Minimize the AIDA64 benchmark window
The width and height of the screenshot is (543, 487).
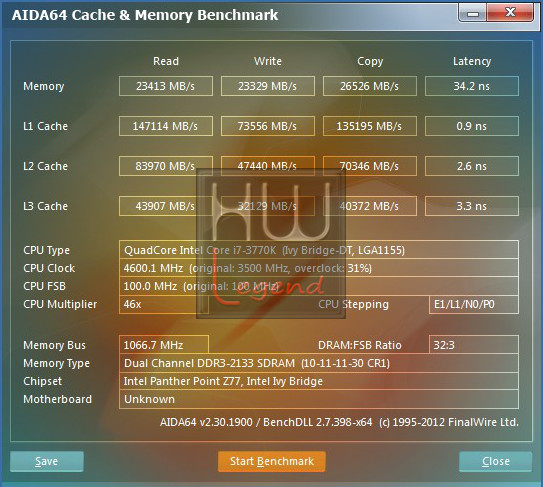point(473,13)
